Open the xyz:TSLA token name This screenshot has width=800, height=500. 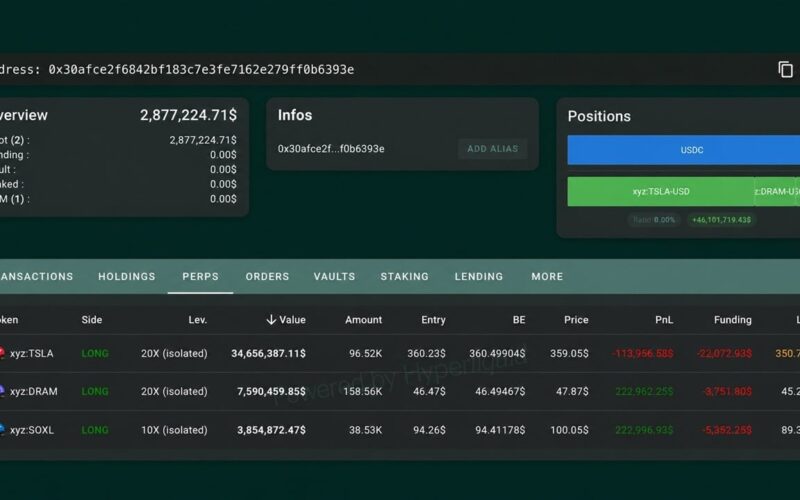[x=32, y=354]
